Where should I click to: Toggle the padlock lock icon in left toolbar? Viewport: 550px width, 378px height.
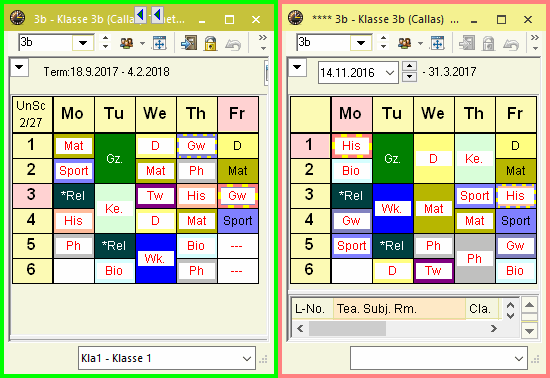(210, 43)
